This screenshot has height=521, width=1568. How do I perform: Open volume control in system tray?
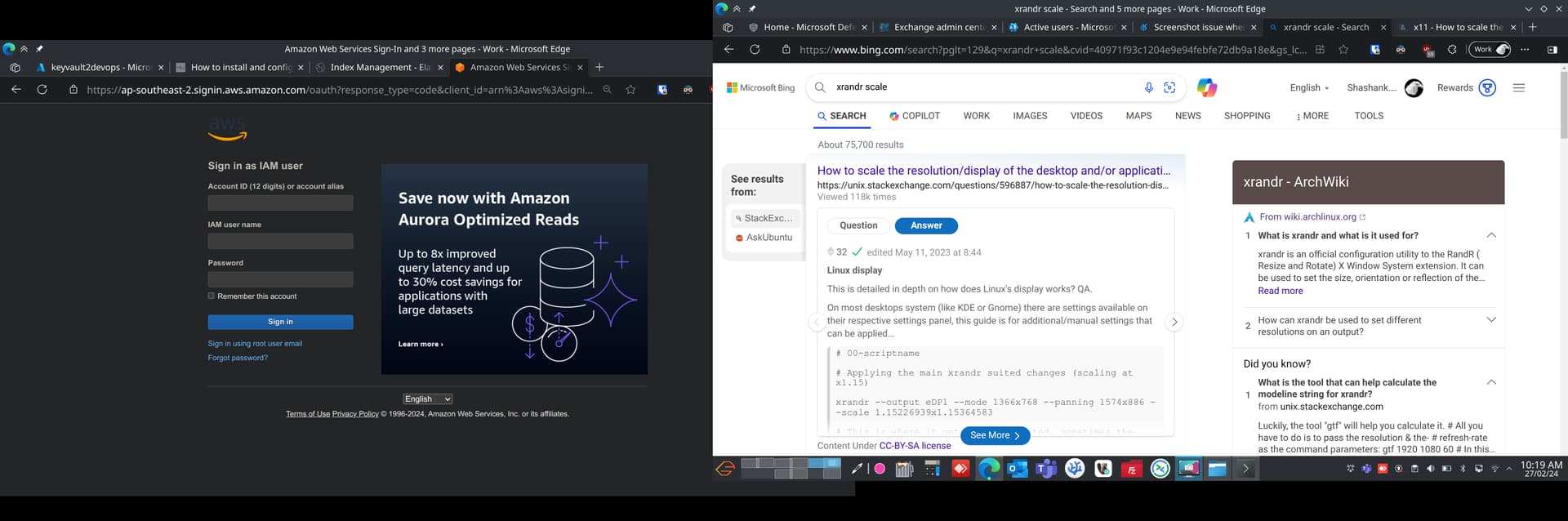point(1430,469)
